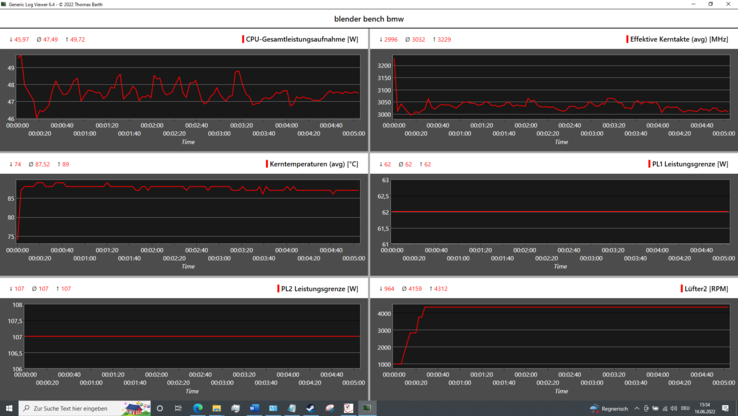Click the Effektive Kerntakte chart title
Viewport: 738px width, 416px height.
[678, 40]
